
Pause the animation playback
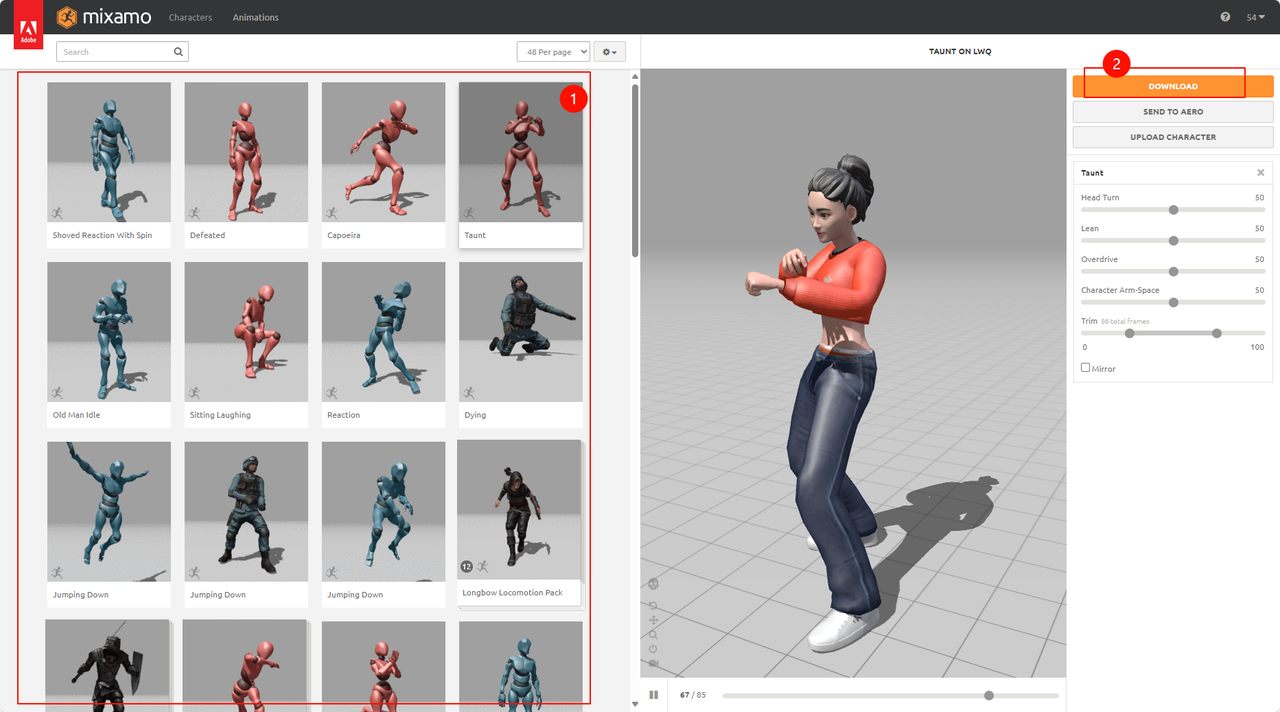point(654,695)
